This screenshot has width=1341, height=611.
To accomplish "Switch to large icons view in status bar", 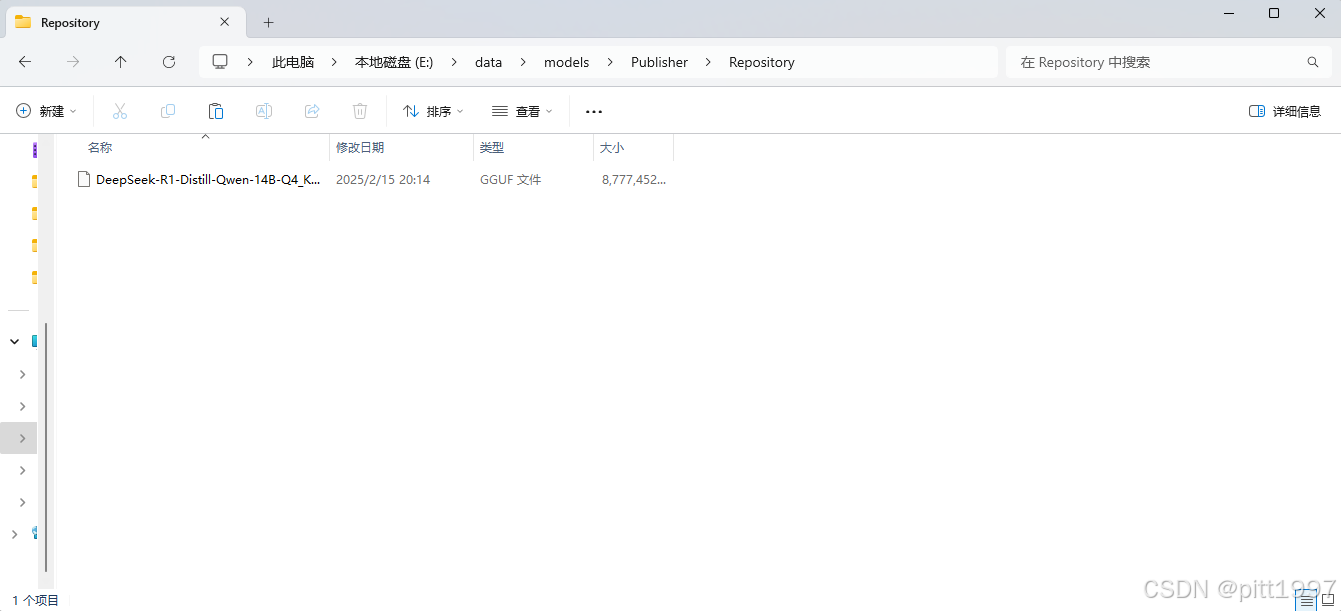I will click(1329, 601).
